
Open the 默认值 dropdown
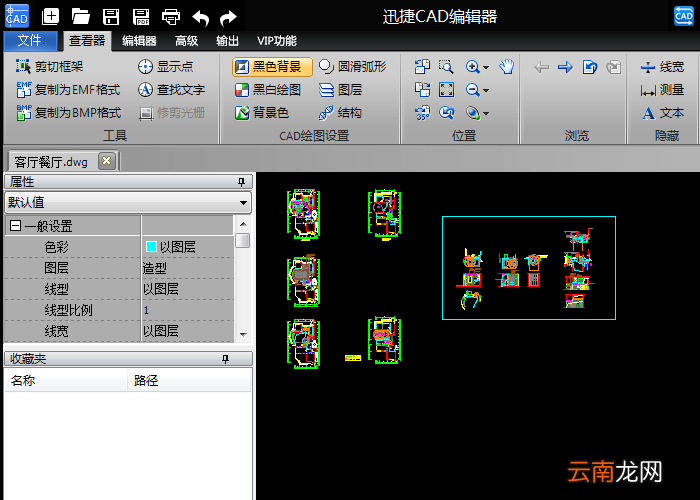128,202
